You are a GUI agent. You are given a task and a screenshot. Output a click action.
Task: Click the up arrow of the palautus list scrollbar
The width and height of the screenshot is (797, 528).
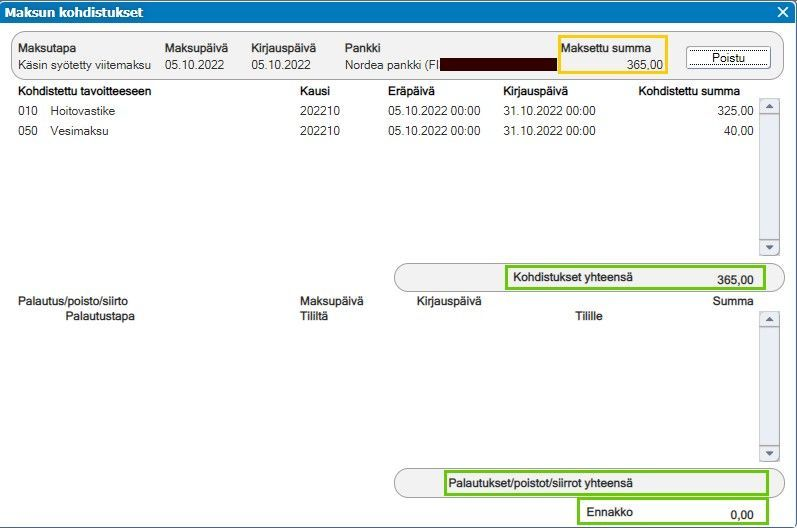[x=769, y=319]
